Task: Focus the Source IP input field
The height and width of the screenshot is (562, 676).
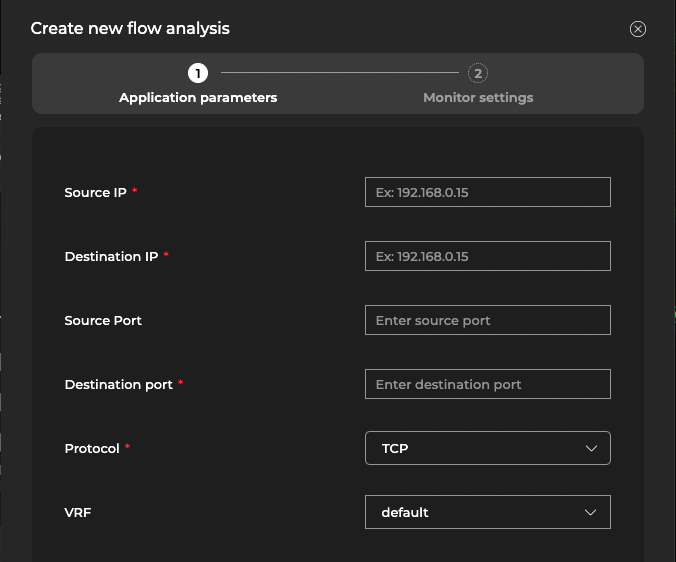Action: point(488,192)
